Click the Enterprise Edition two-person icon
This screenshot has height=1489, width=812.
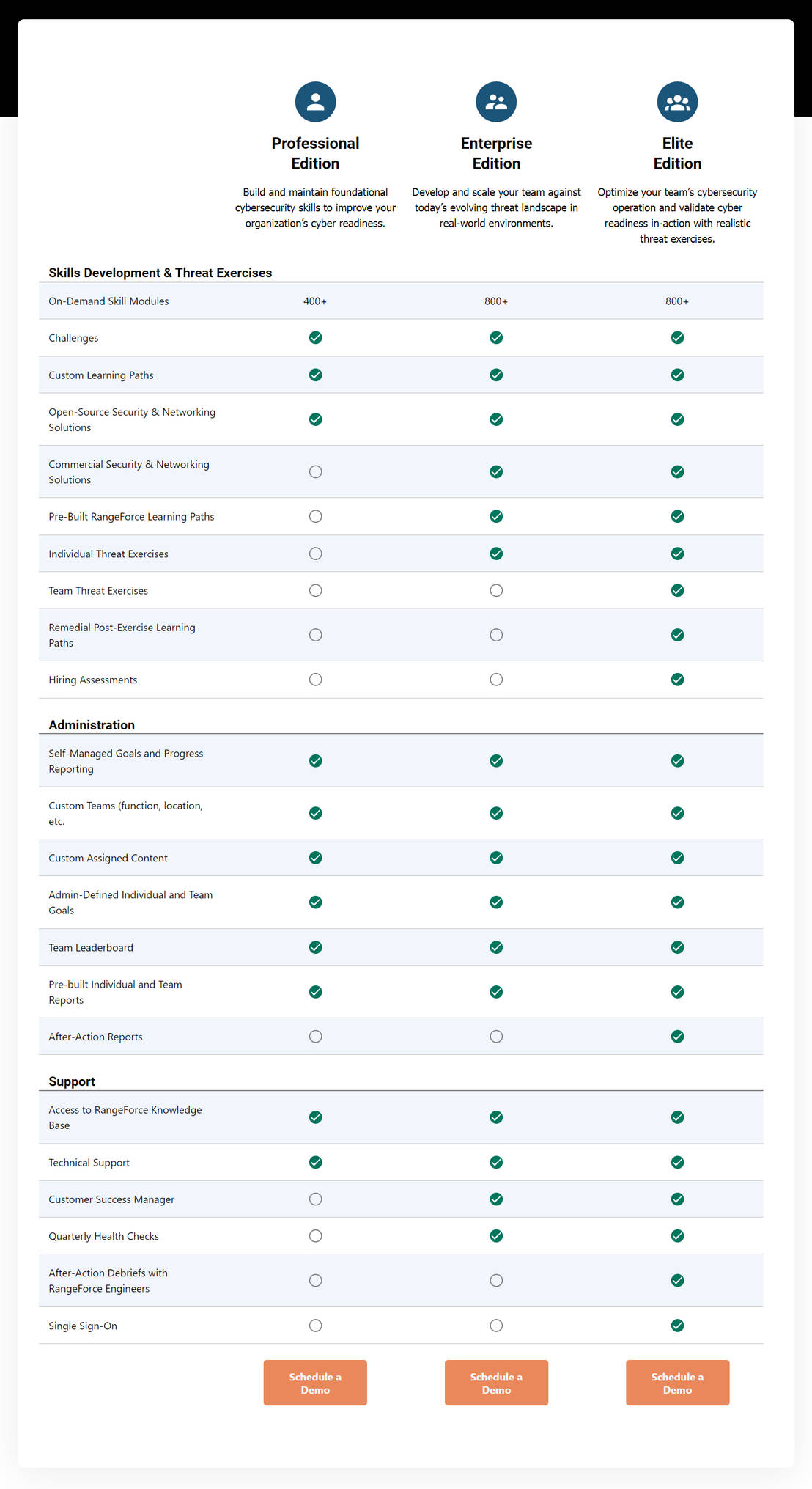[x=496, y=101]
